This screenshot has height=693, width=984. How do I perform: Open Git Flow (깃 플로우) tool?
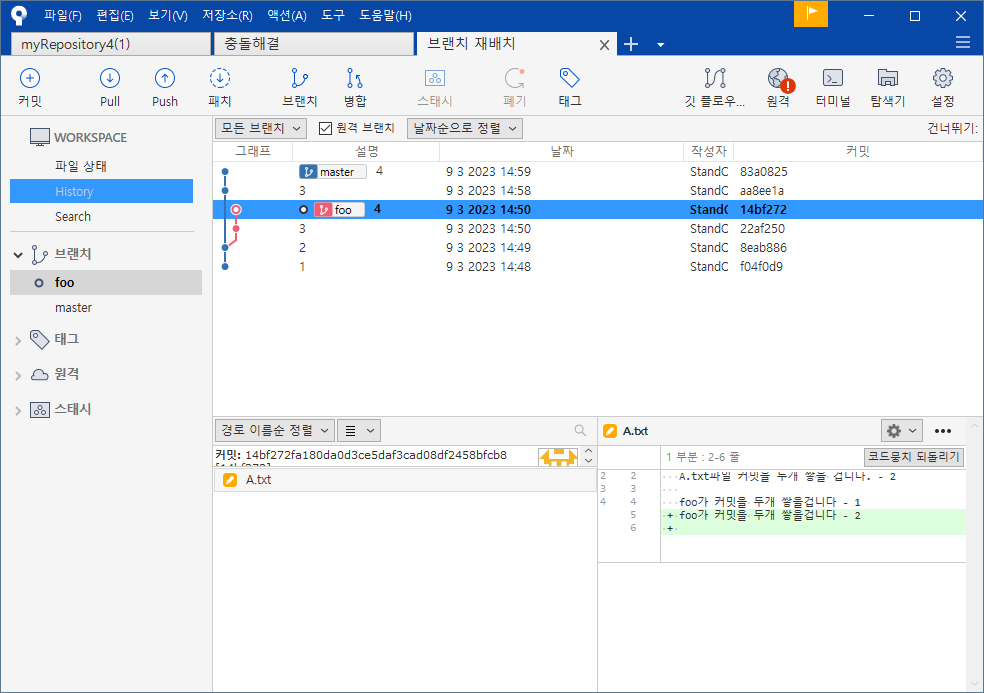pos(715,78)
